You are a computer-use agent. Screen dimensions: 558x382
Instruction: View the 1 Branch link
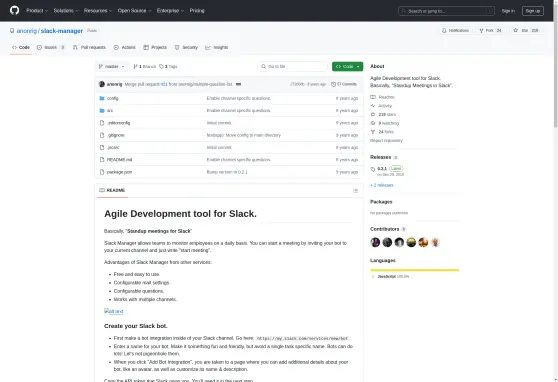144,67
